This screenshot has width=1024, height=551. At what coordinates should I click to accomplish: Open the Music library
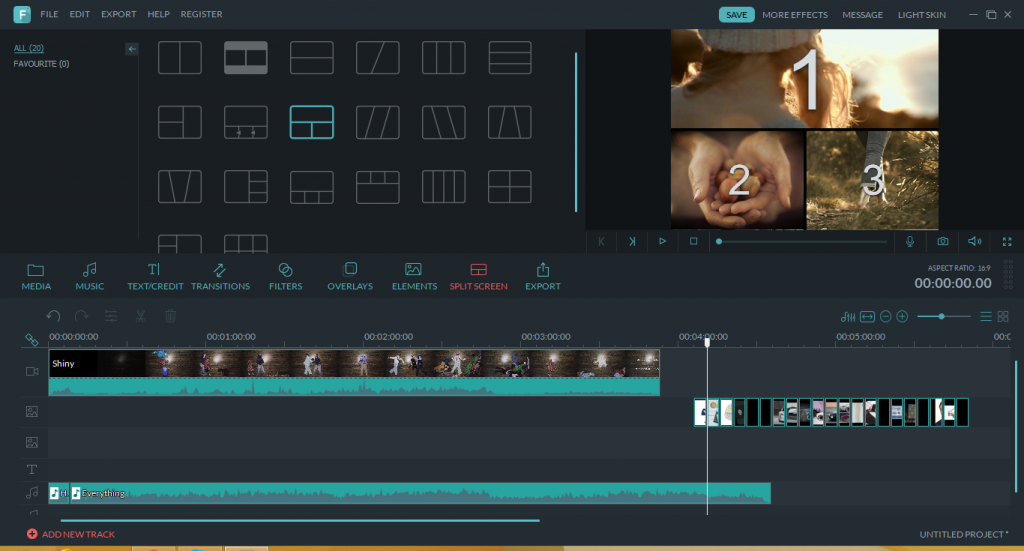(89, 276)
